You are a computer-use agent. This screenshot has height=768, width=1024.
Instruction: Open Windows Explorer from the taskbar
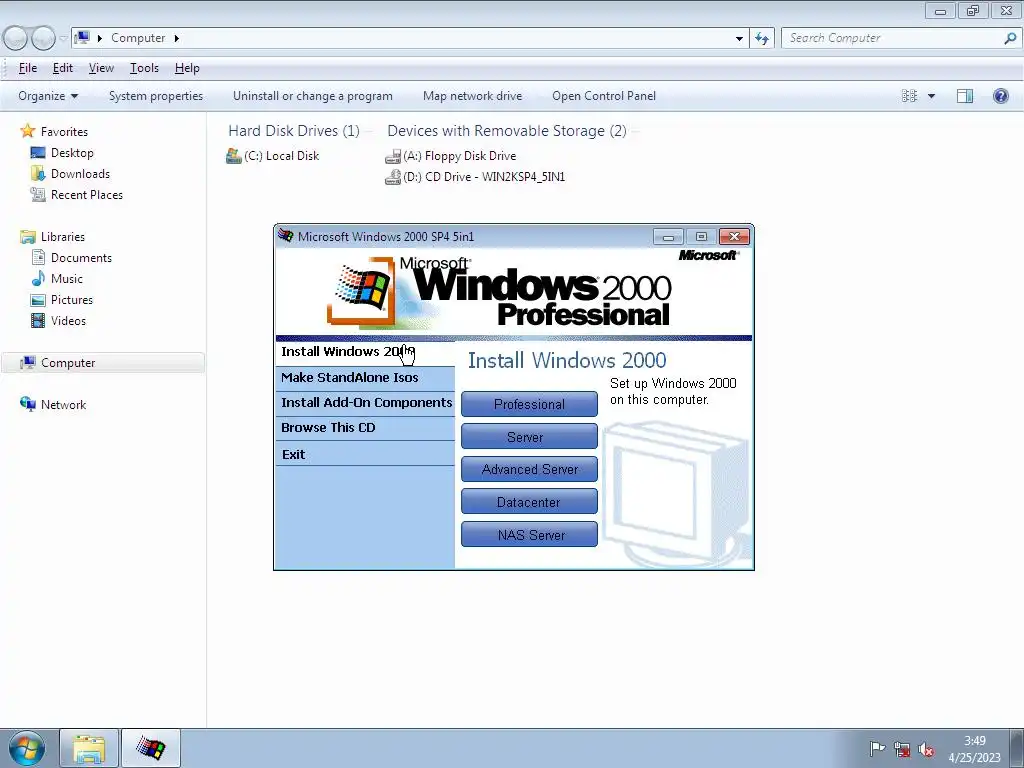[89, 749]
